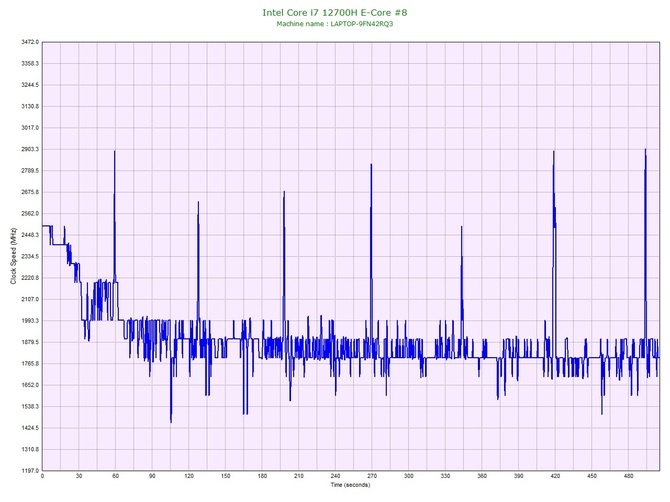Click the 1993.3 y-axis tick label
Screen dimensions: 670x502
coord(30,321)
